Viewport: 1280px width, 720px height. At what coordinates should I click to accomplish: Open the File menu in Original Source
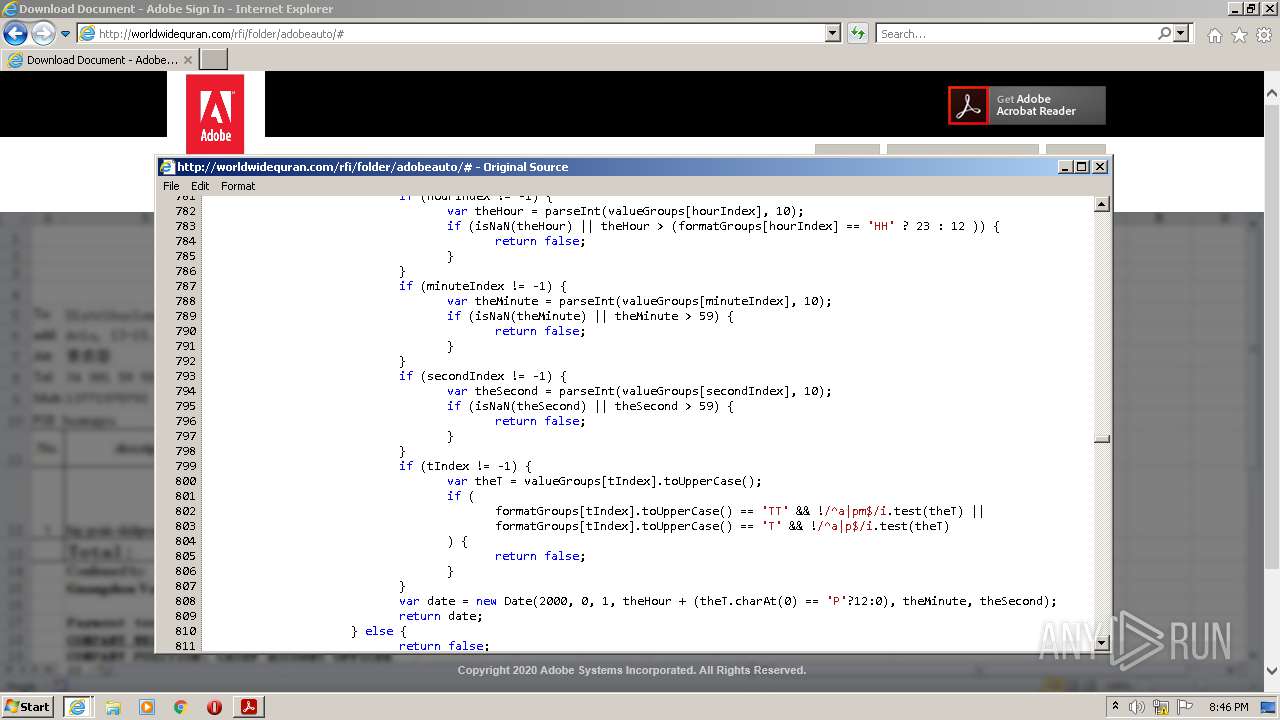click(x=171, y=186)
